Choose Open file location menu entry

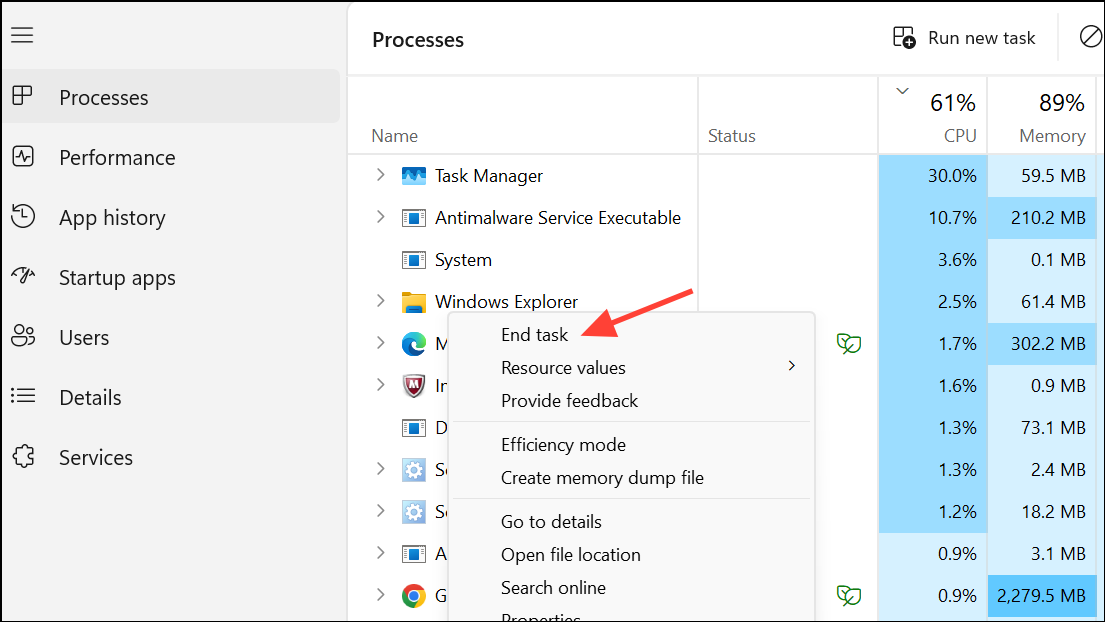[570, 555]
